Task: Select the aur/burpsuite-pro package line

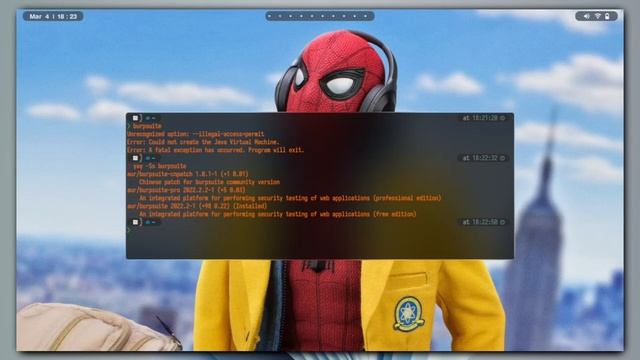Action: click(186, 190)
